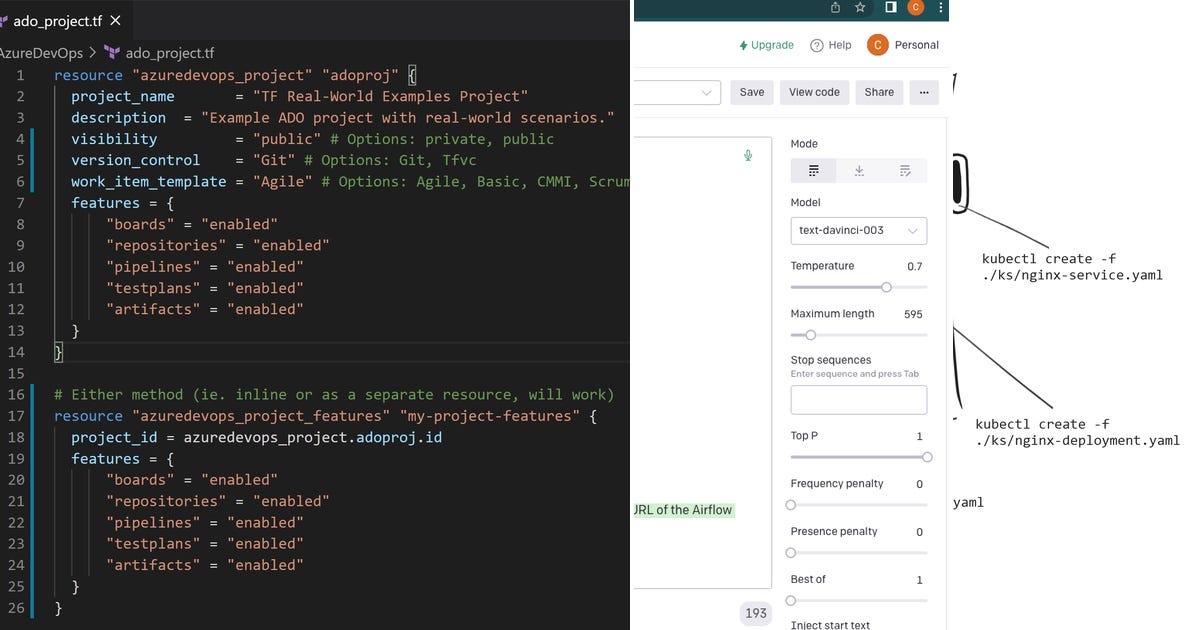Click in the Stop sequences input field
The height and width of the screenshot is (630, 1200).
(859, 400)
